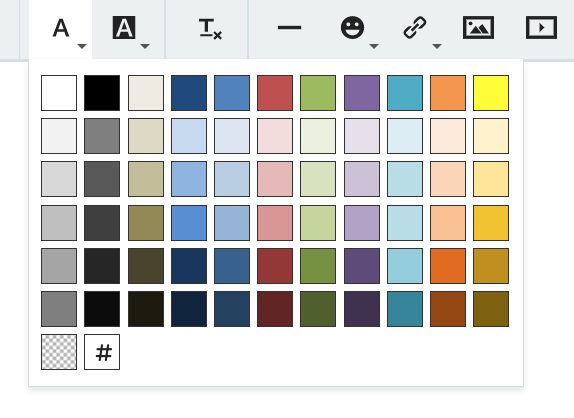Click the insert image icon

(478, 27)
